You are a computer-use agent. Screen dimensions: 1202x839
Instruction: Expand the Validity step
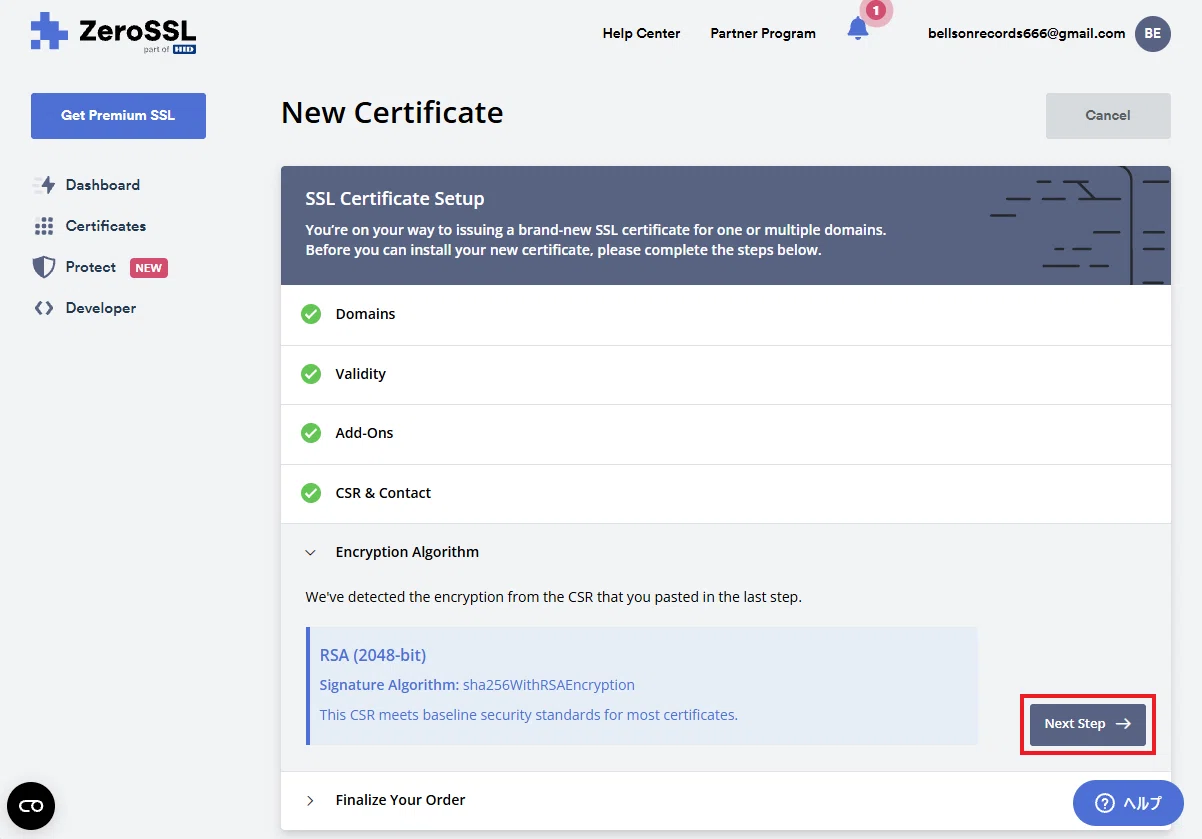click(x=726, y=374)
